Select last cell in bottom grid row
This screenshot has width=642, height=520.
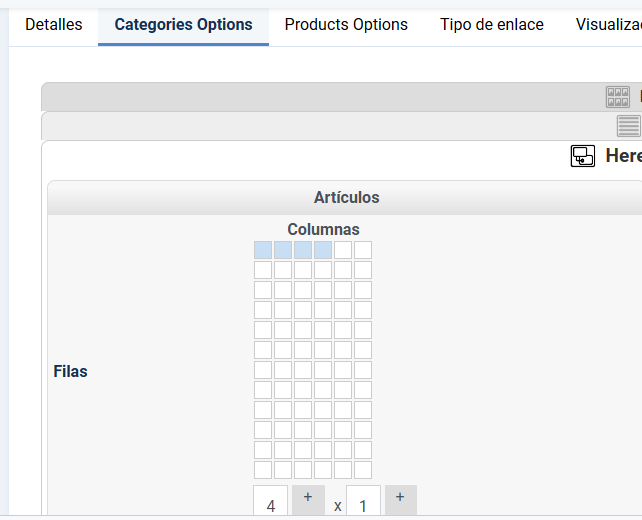point(363,470)
